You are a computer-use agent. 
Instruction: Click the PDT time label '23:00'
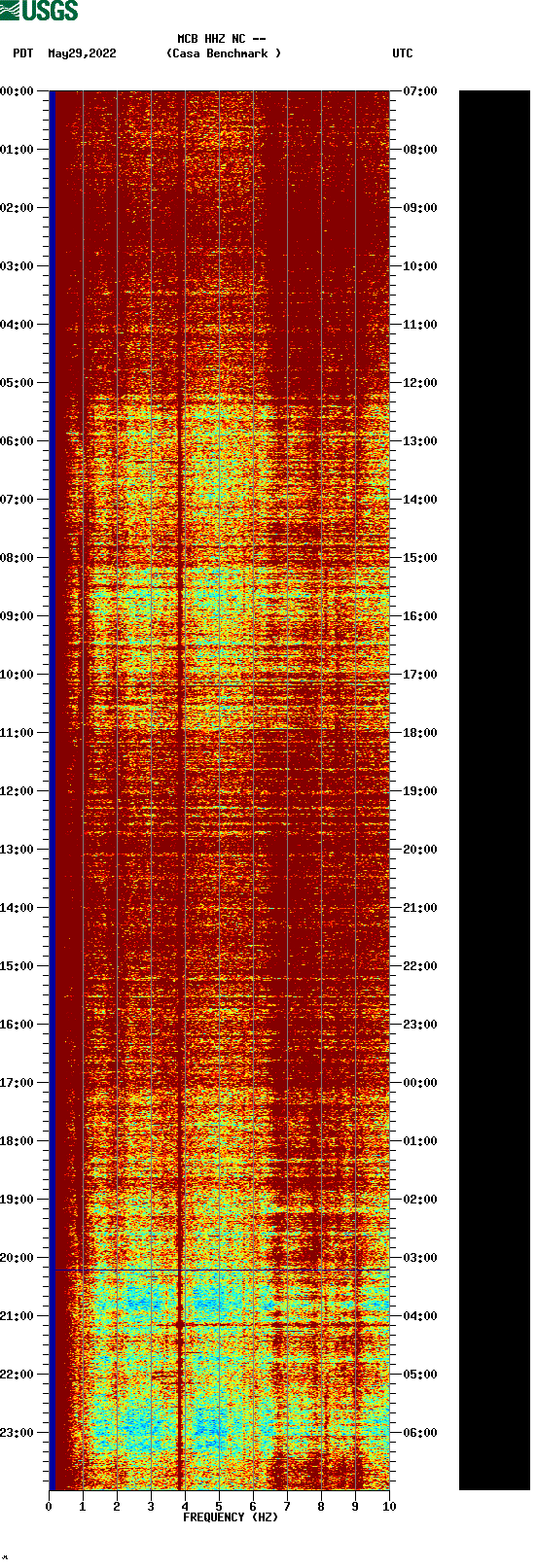(18, 1433)
